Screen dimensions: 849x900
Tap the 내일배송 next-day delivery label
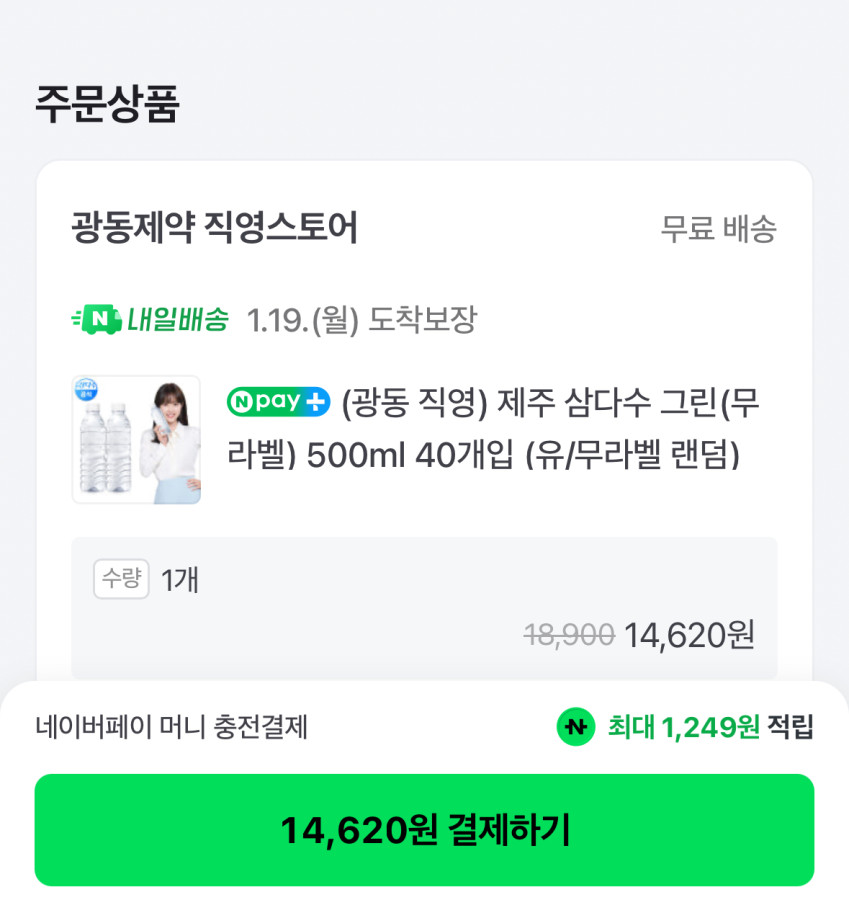(177, 320)
